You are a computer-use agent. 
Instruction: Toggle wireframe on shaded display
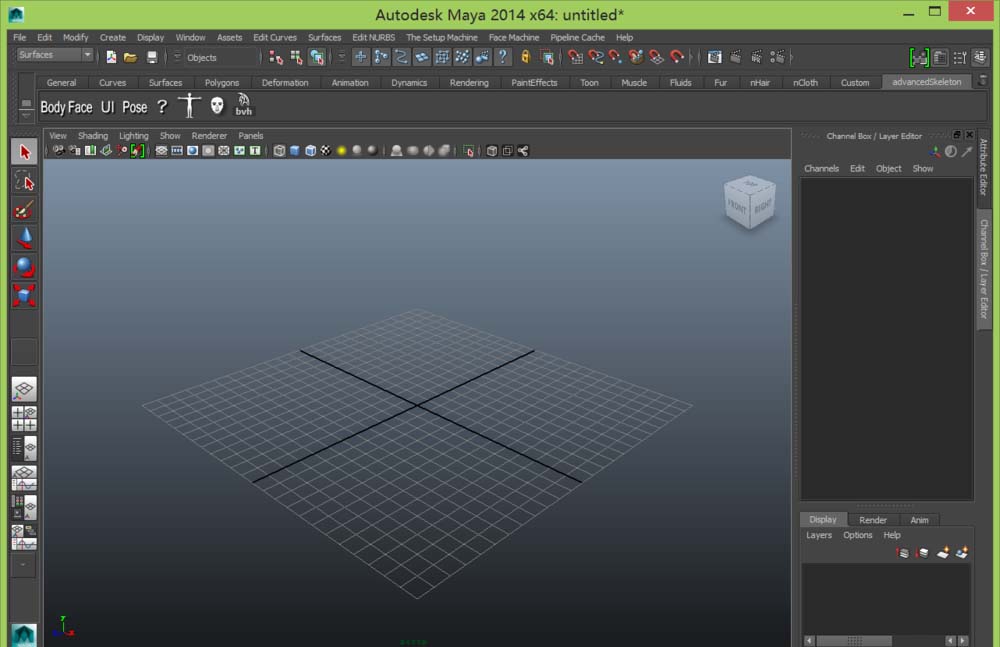(x=310, y=151)
